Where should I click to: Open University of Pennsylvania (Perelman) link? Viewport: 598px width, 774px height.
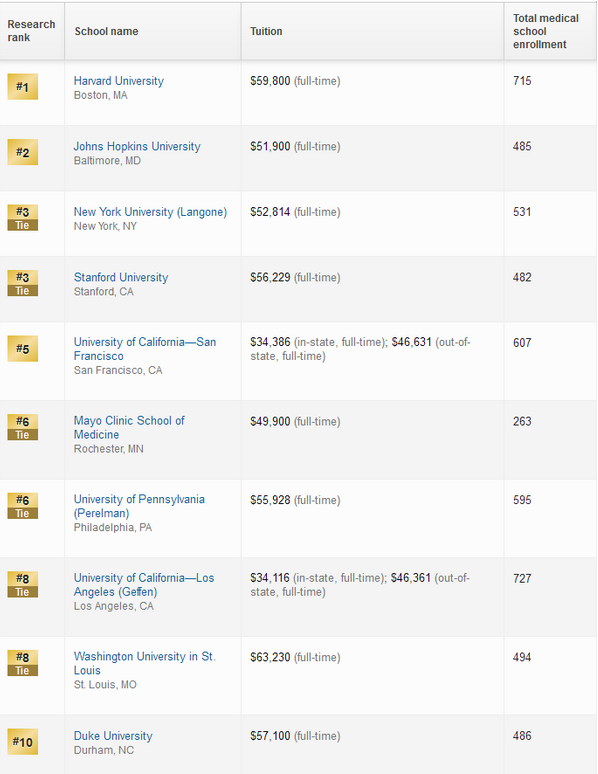tap(139, 506)
